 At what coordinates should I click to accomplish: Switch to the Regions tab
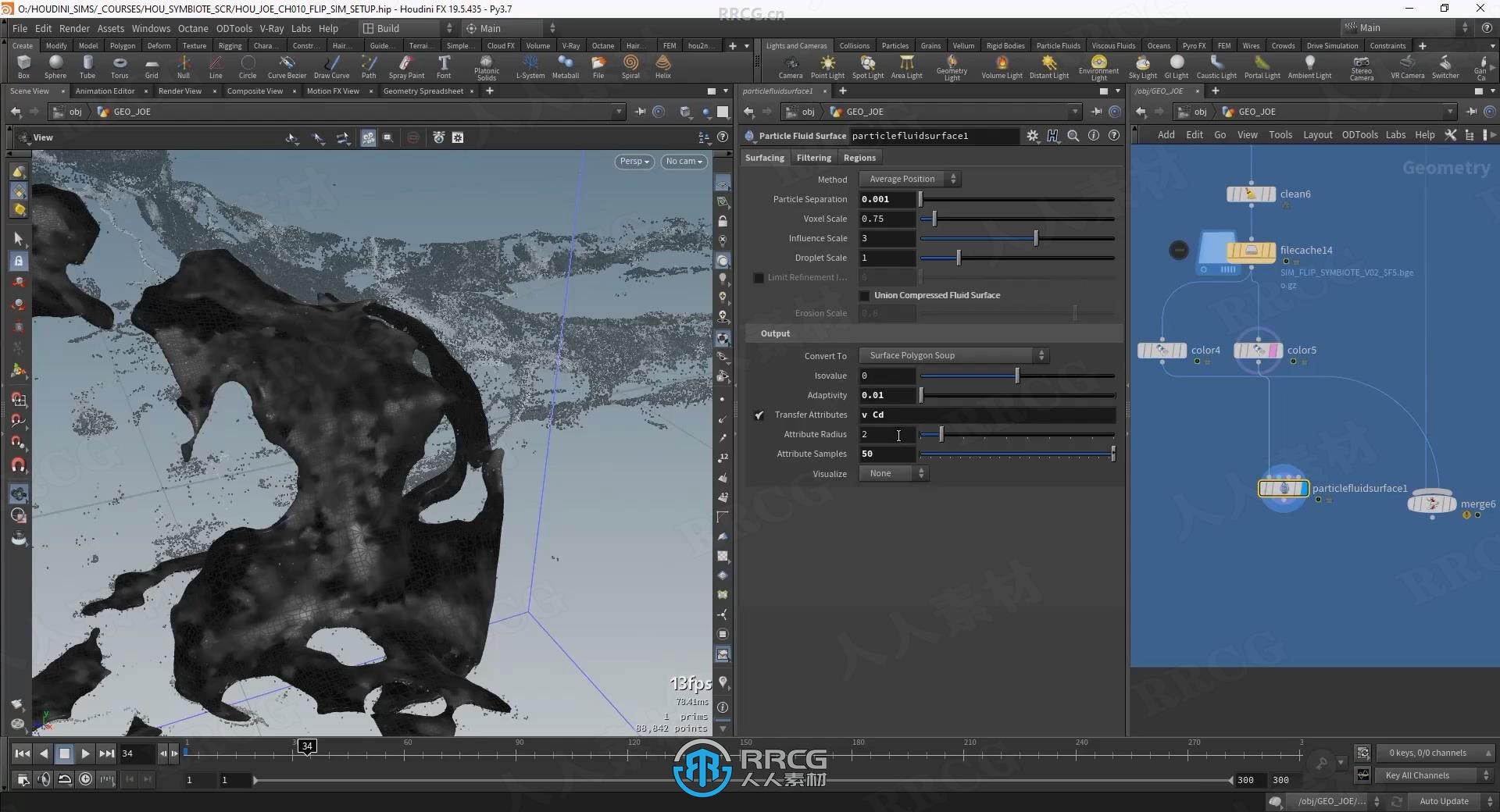click(x=859, y=158)
